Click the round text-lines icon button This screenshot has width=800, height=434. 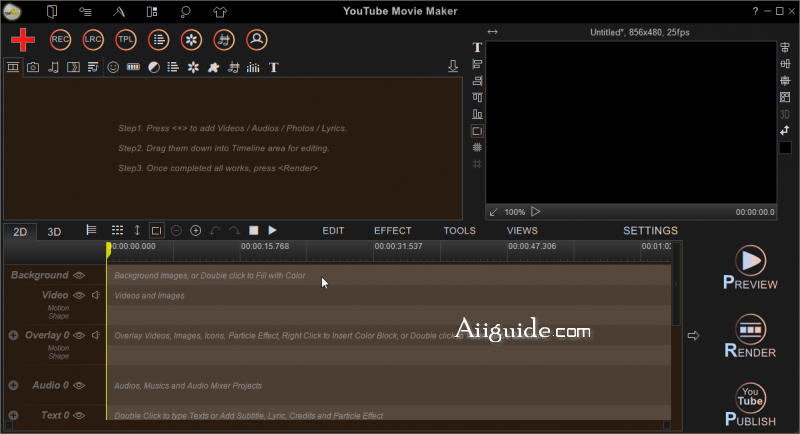pyautogui.click(x=159, y=40)
